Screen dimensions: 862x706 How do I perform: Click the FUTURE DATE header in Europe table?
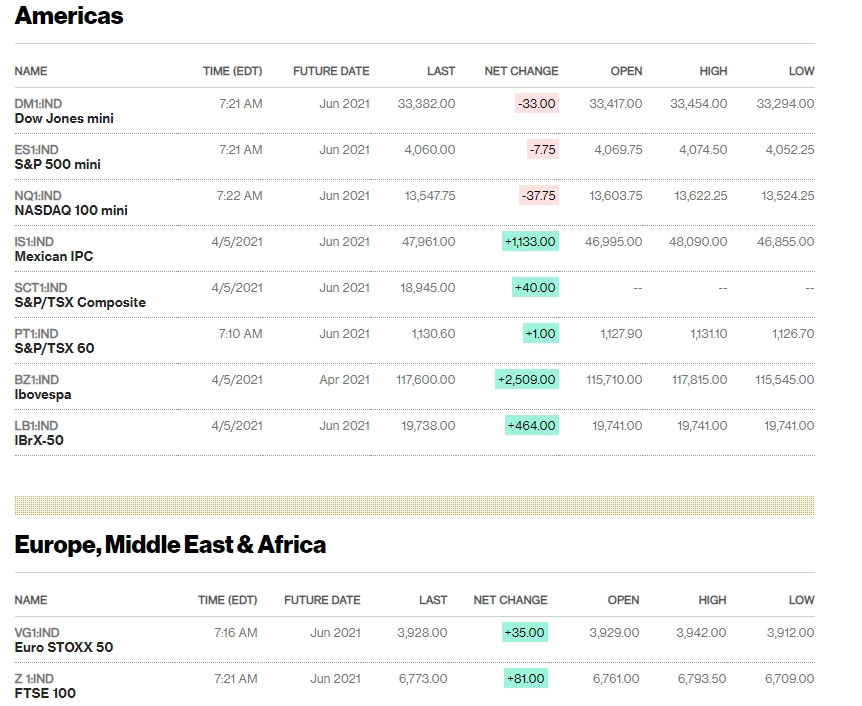[x=322, y=600]
